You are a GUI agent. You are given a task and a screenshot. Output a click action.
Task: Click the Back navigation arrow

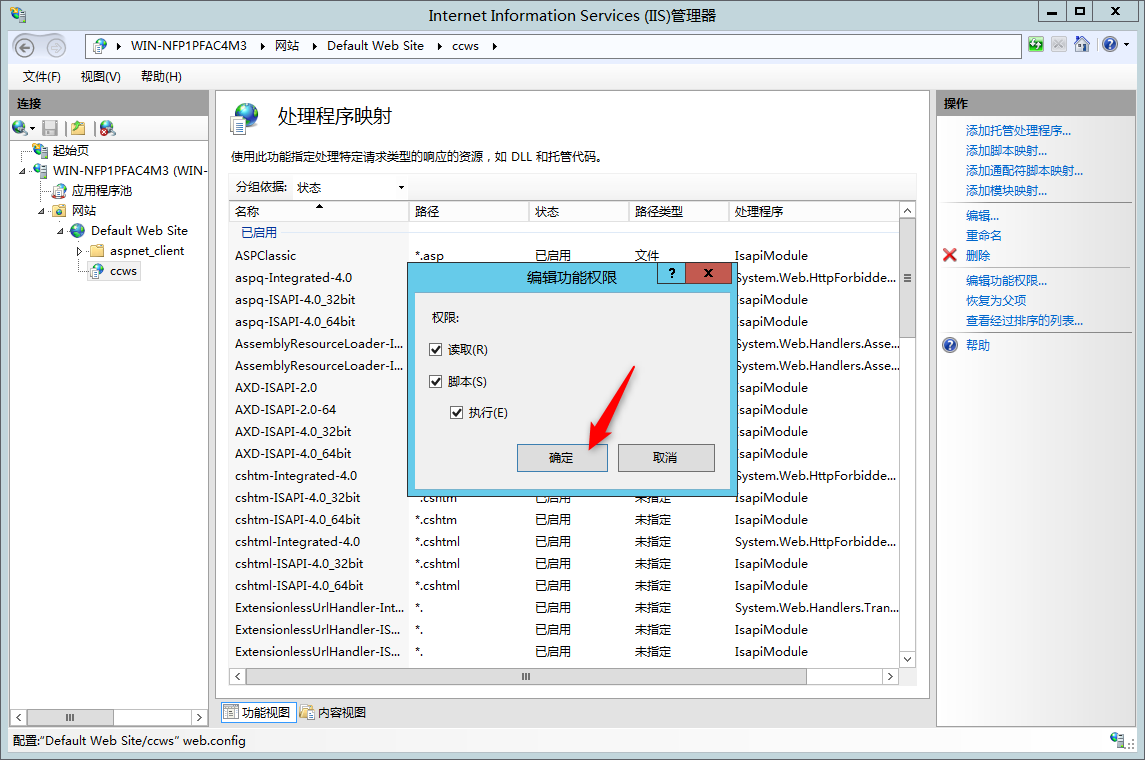pyautogui.click(x=25, y=47)
